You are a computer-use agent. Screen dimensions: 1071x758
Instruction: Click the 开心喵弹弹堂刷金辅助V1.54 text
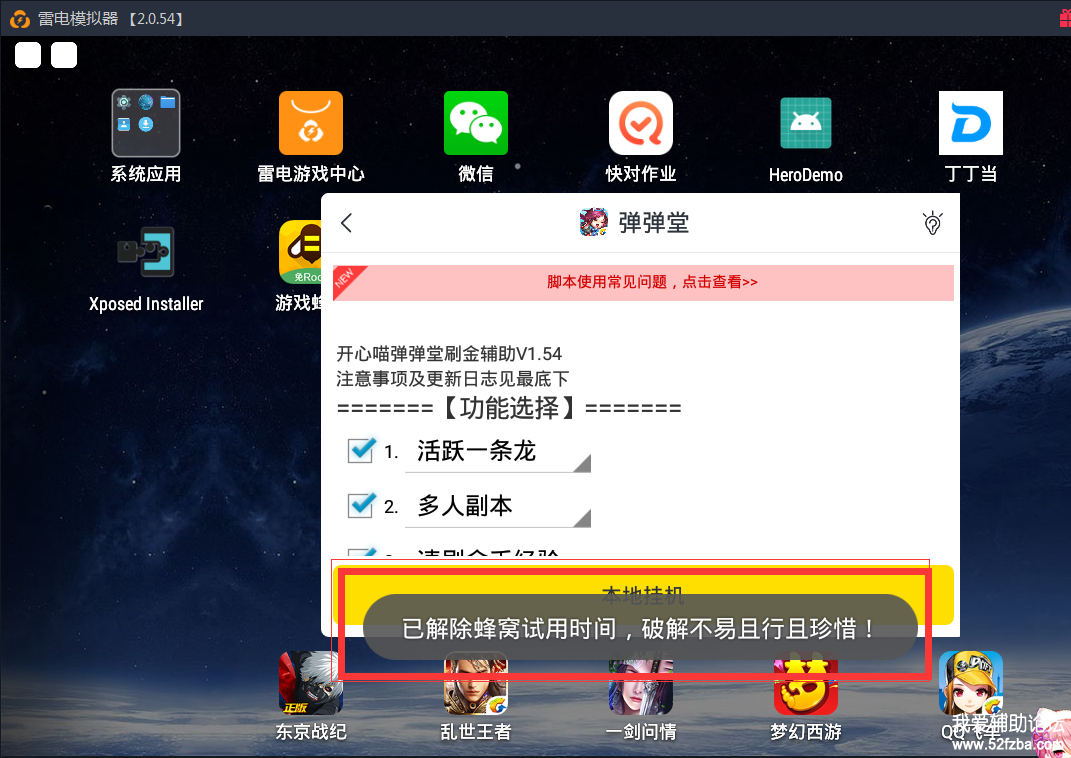449,354
